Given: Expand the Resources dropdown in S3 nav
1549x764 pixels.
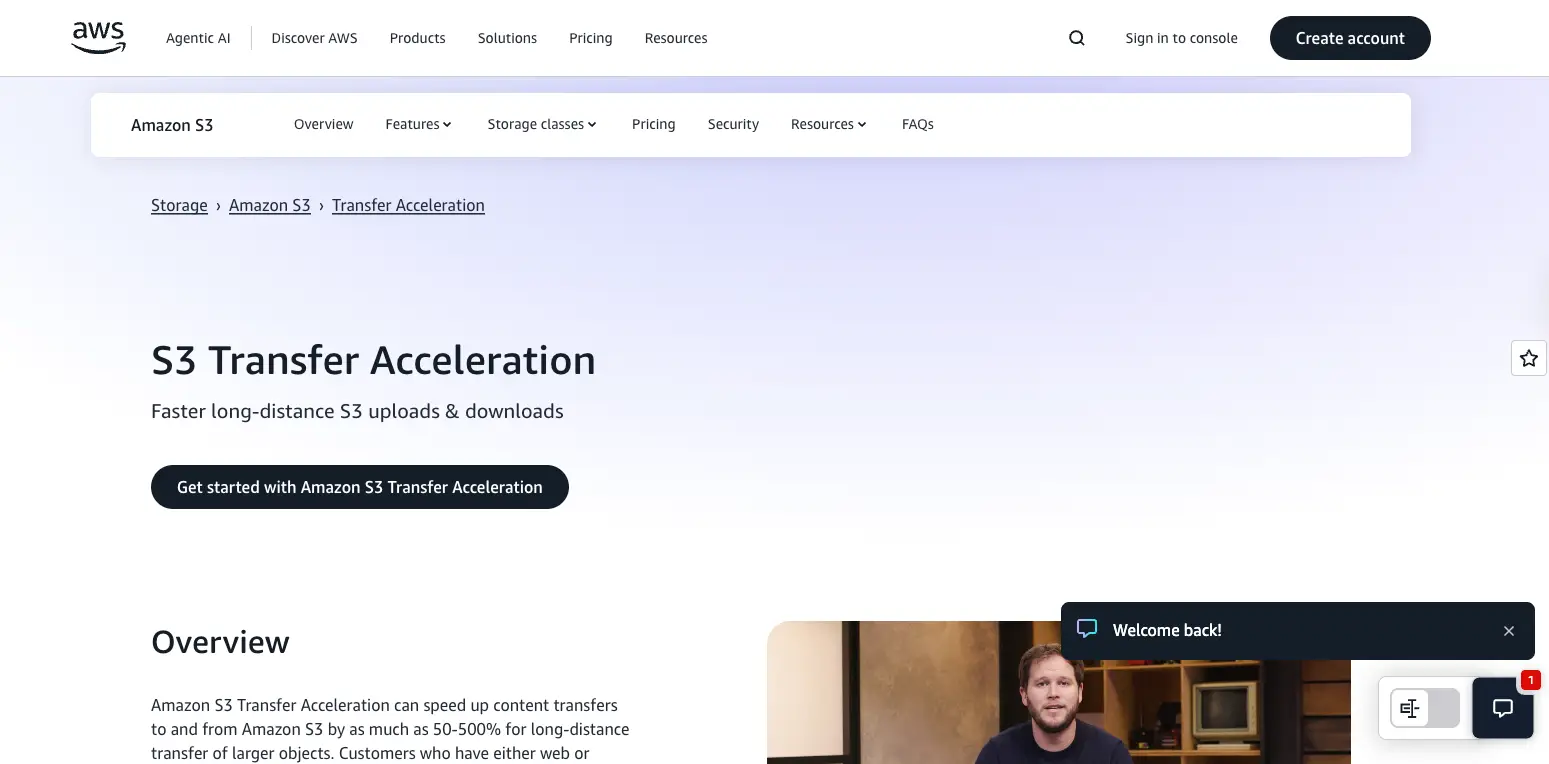Looking at the screenshot, I should pyautogui.click(x=829, y=124).
